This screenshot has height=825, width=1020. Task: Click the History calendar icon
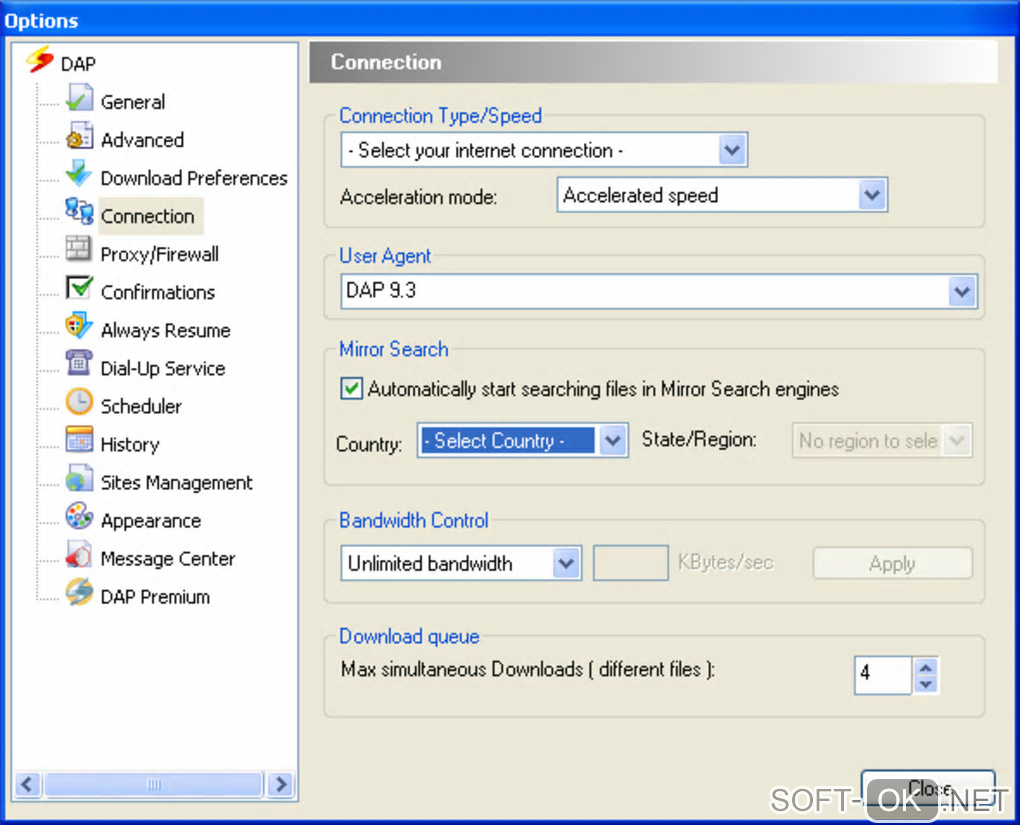[x=79, y=440]
